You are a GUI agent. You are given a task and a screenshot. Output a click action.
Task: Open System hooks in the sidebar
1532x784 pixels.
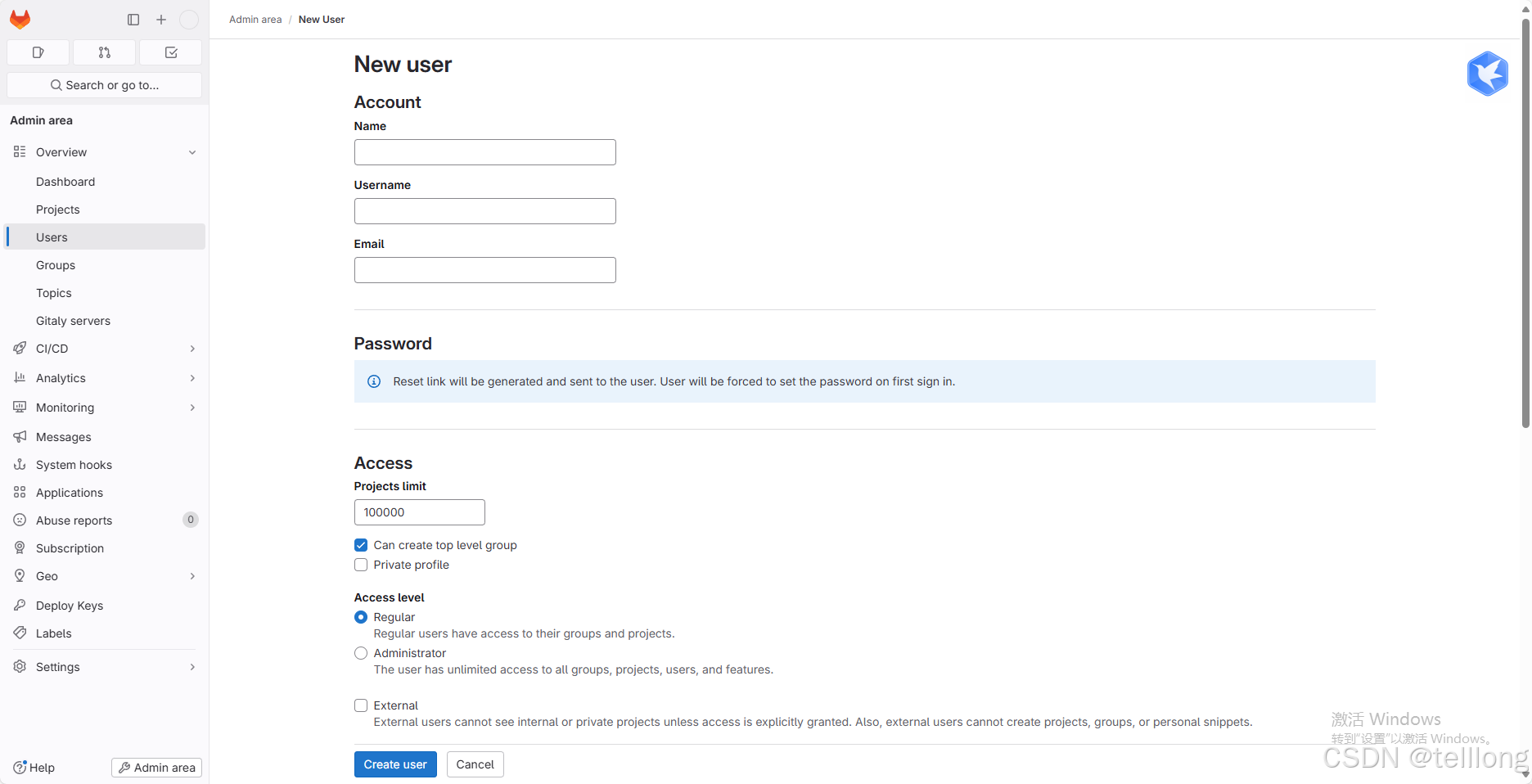click(x=105, y=465)
